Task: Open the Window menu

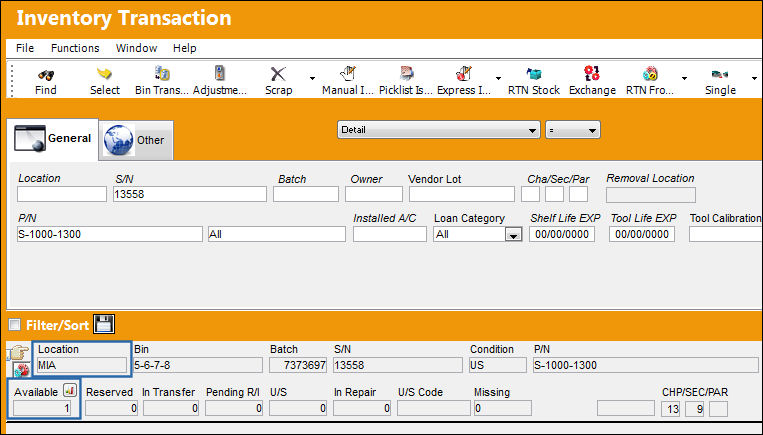Action: tap(136, 48)
